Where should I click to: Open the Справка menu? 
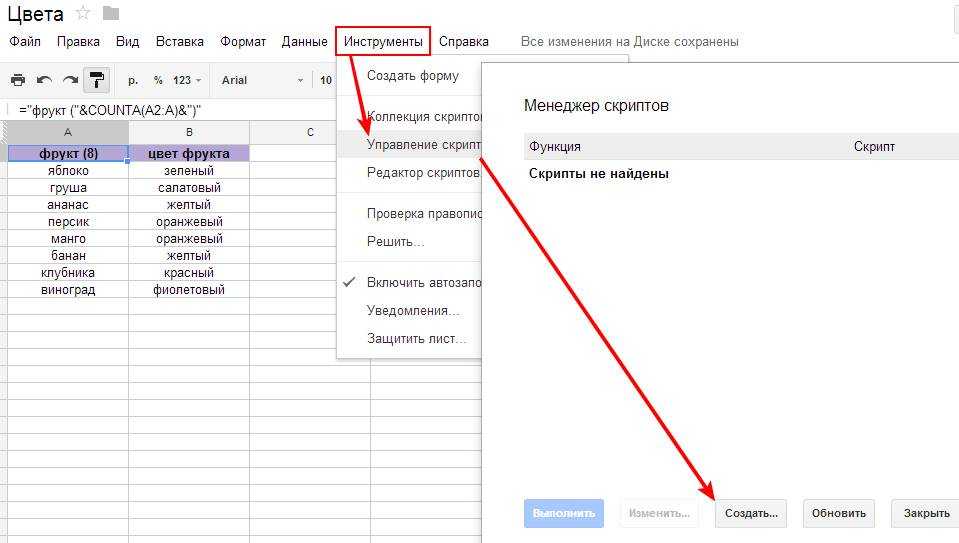464,42
